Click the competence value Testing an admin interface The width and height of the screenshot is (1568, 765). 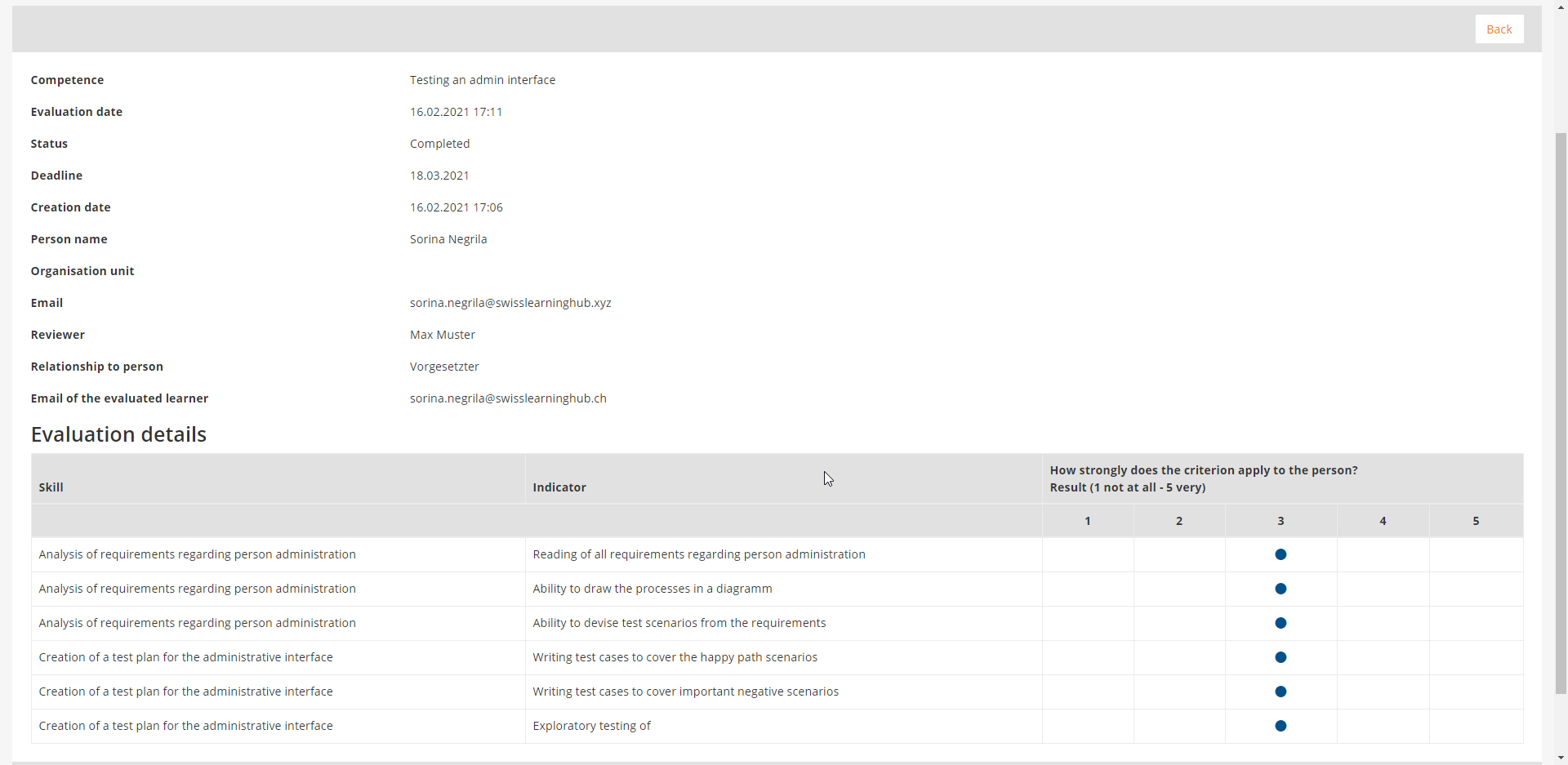(482, 80)
